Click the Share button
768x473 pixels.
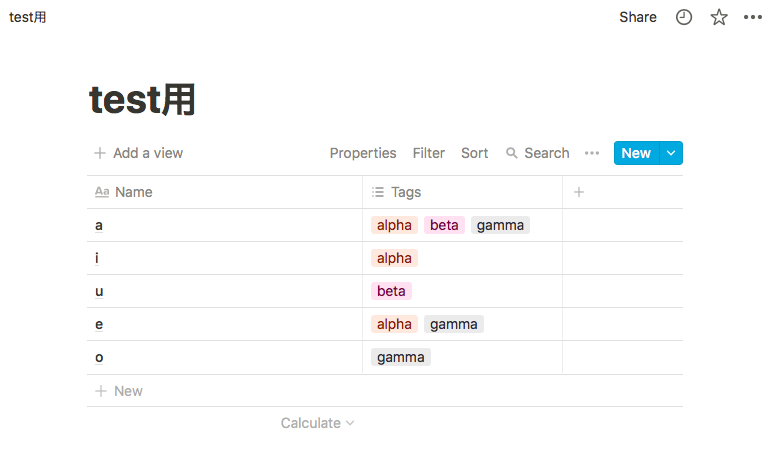(x=638, y=17)
